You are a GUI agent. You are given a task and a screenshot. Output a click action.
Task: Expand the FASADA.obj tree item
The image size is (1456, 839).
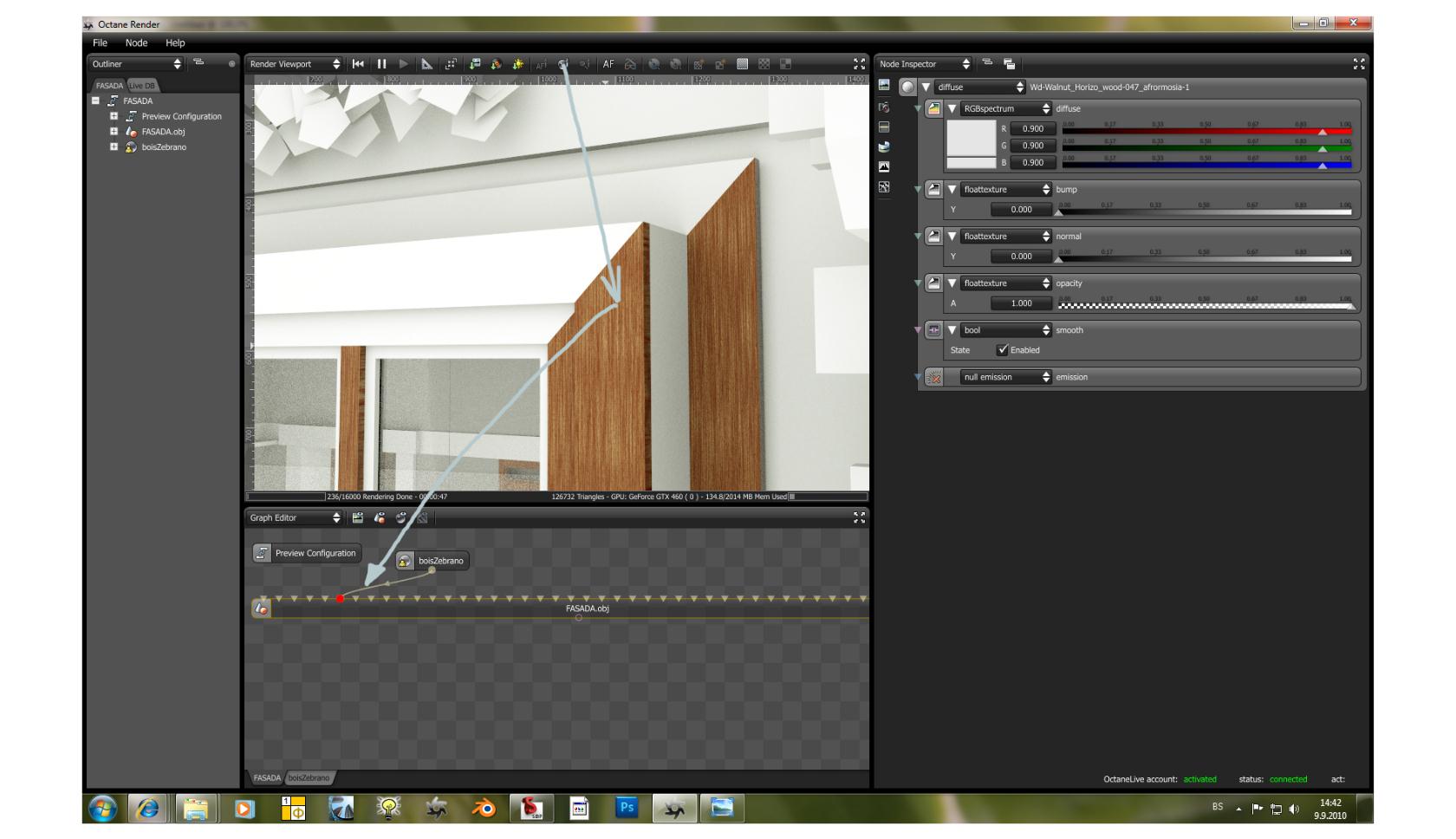114,132
